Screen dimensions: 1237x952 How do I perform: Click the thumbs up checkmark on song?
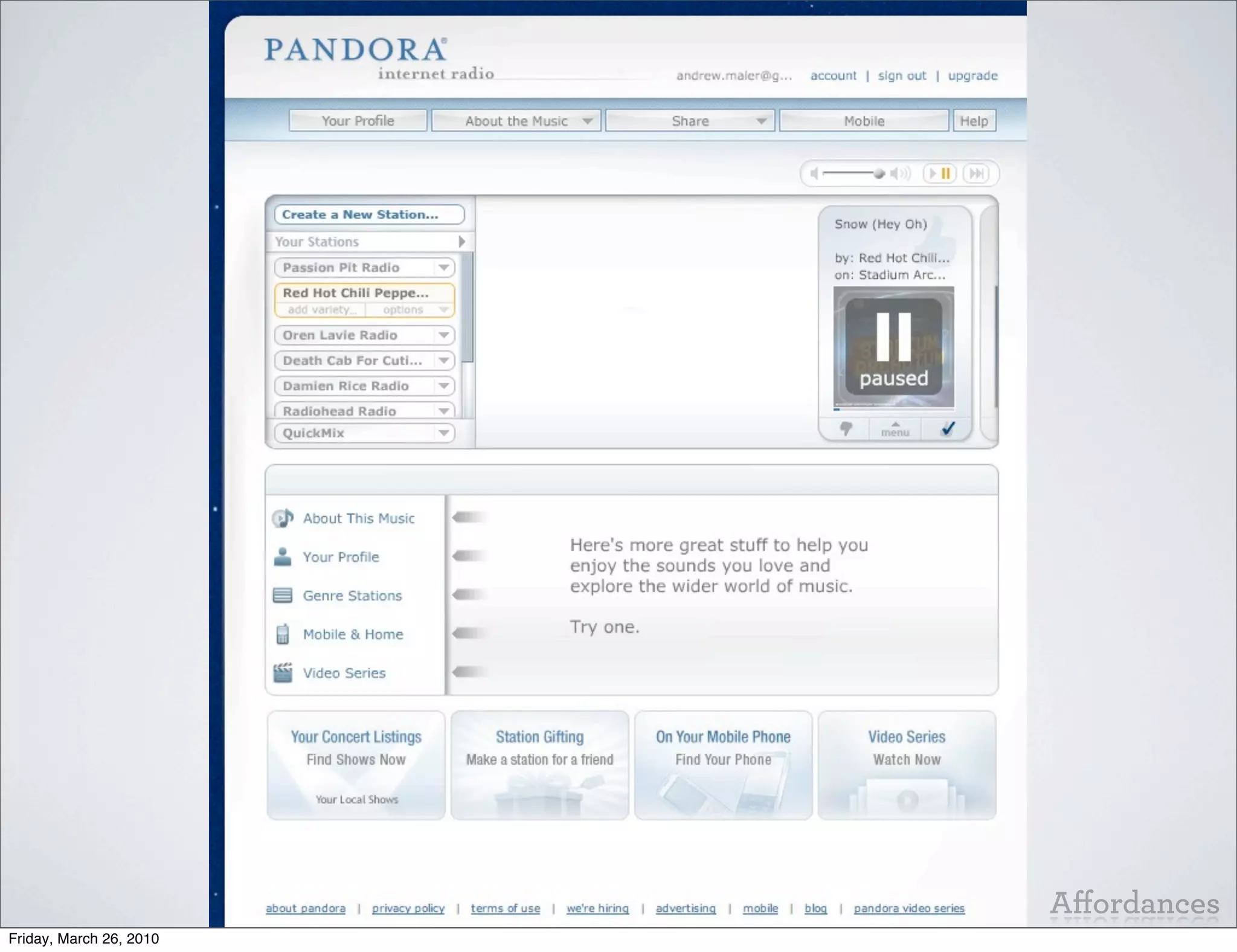click(948, 429)
